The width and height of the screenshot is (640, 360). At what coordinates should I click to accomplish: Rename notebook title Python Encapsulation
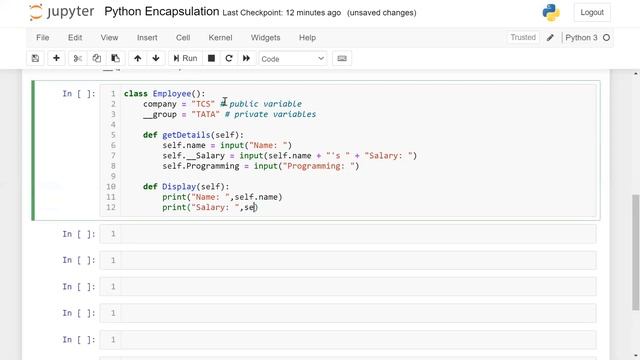click(x=162, y=11)
